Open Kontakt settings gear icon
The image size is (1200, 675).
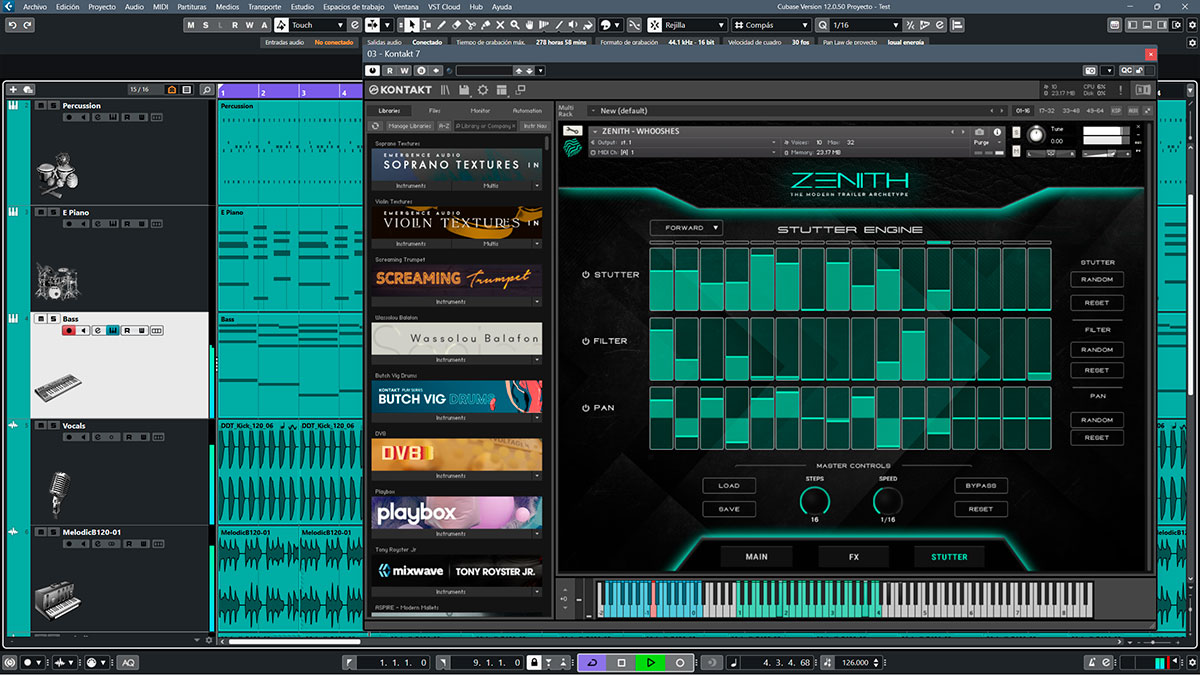(483, 90)
